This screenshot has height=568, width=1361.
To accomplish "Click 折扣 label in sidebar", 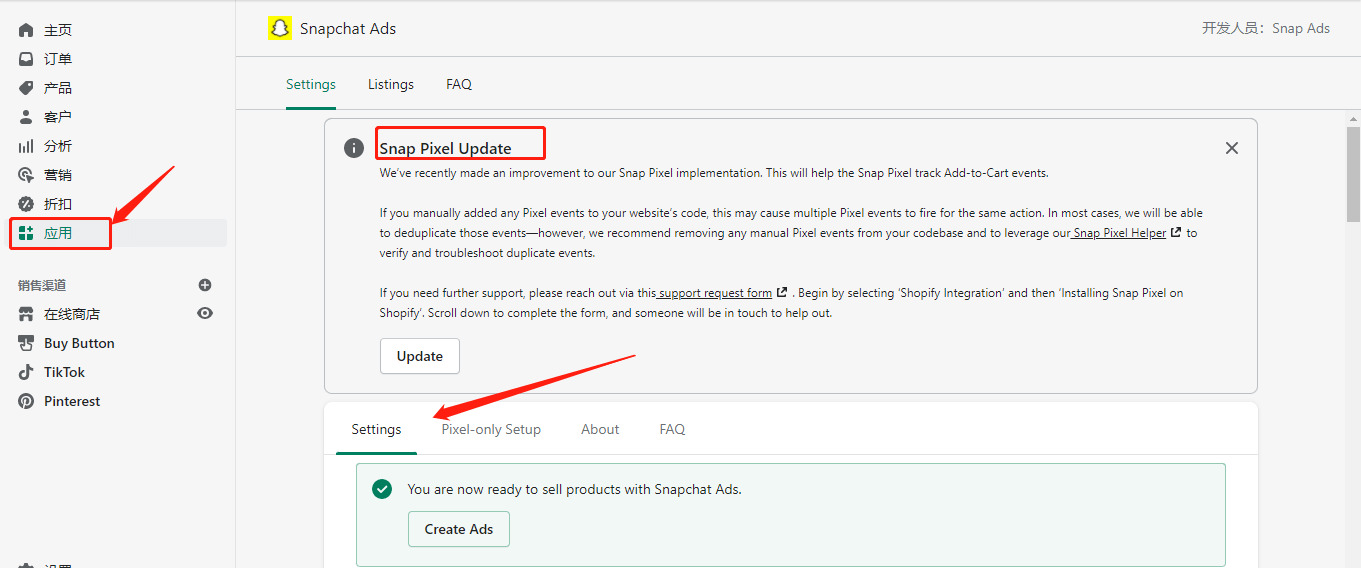I will 58,204.
